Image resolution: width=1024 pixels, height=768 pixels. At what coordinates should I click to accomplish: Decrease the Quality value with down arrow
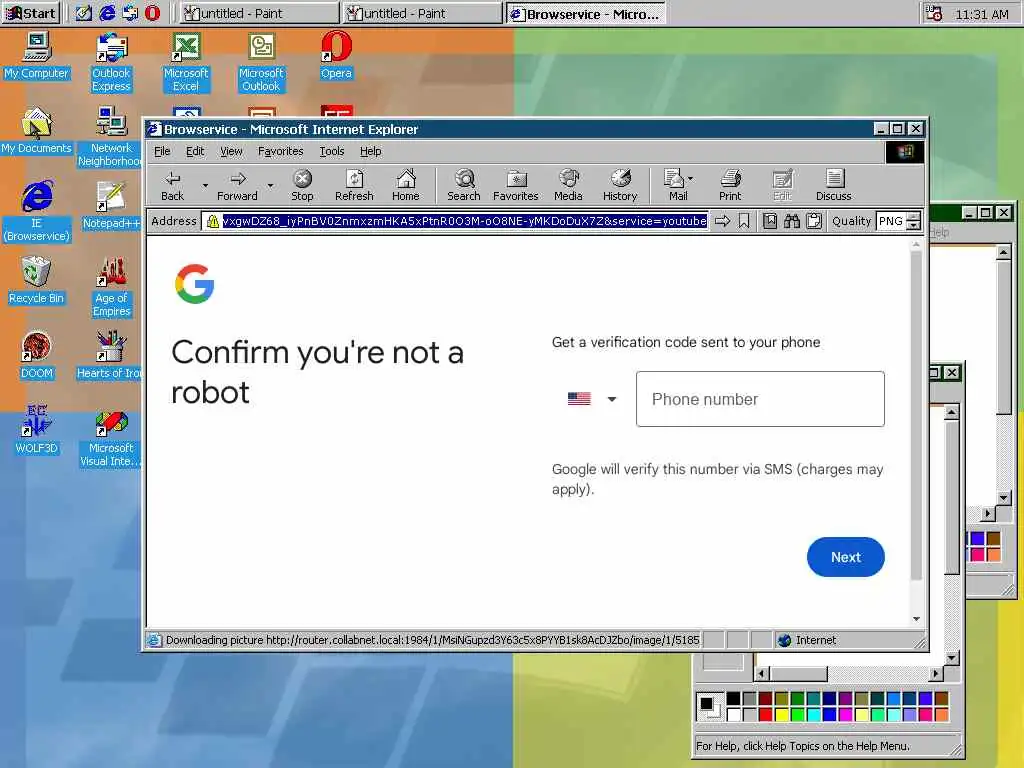point(914,226)
